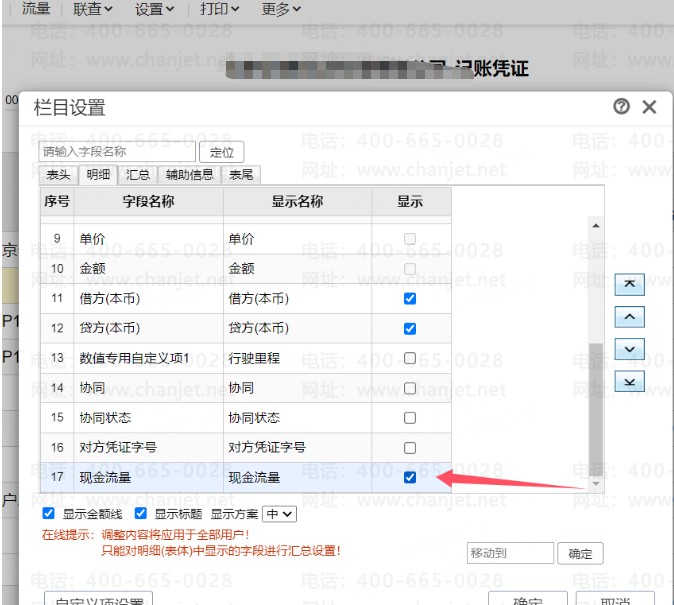The image size is (674, 605).
Task: Select the 对方凭证字号 field name cell
Action: (148, 448)
